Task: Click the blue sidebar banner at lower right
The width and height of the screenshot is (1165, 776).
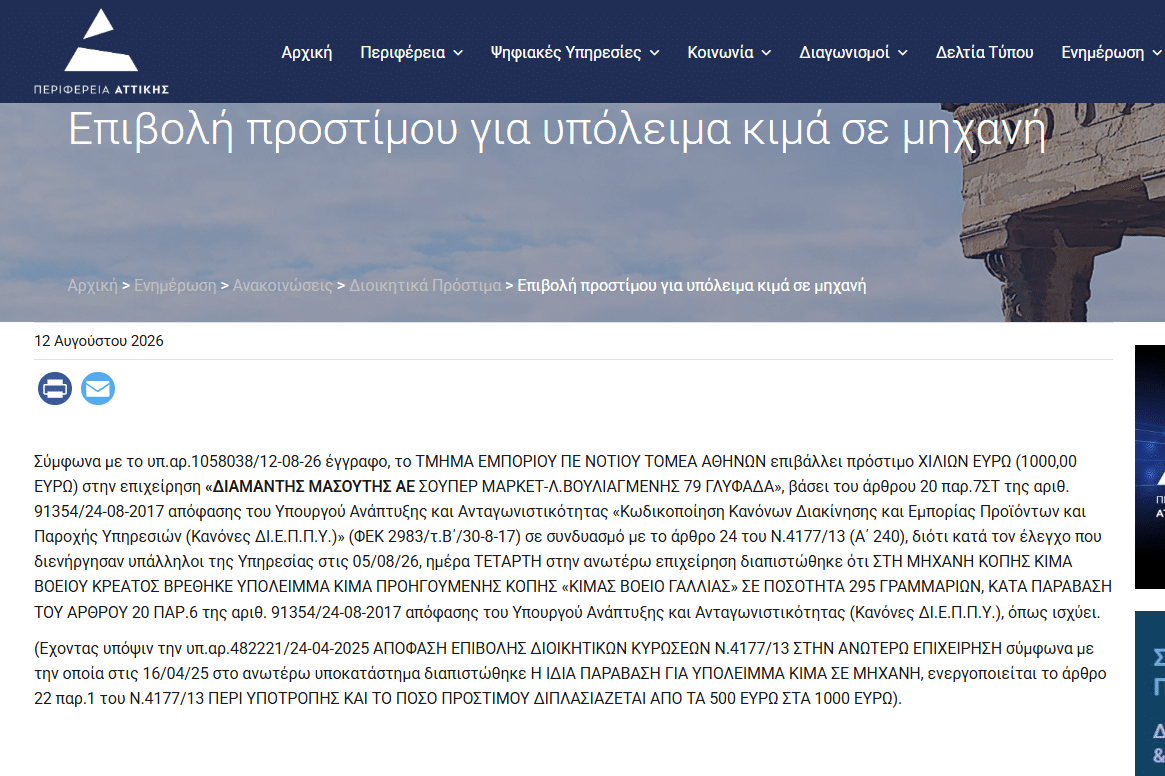Action: pyautogui.click(x=1150, y=693)
